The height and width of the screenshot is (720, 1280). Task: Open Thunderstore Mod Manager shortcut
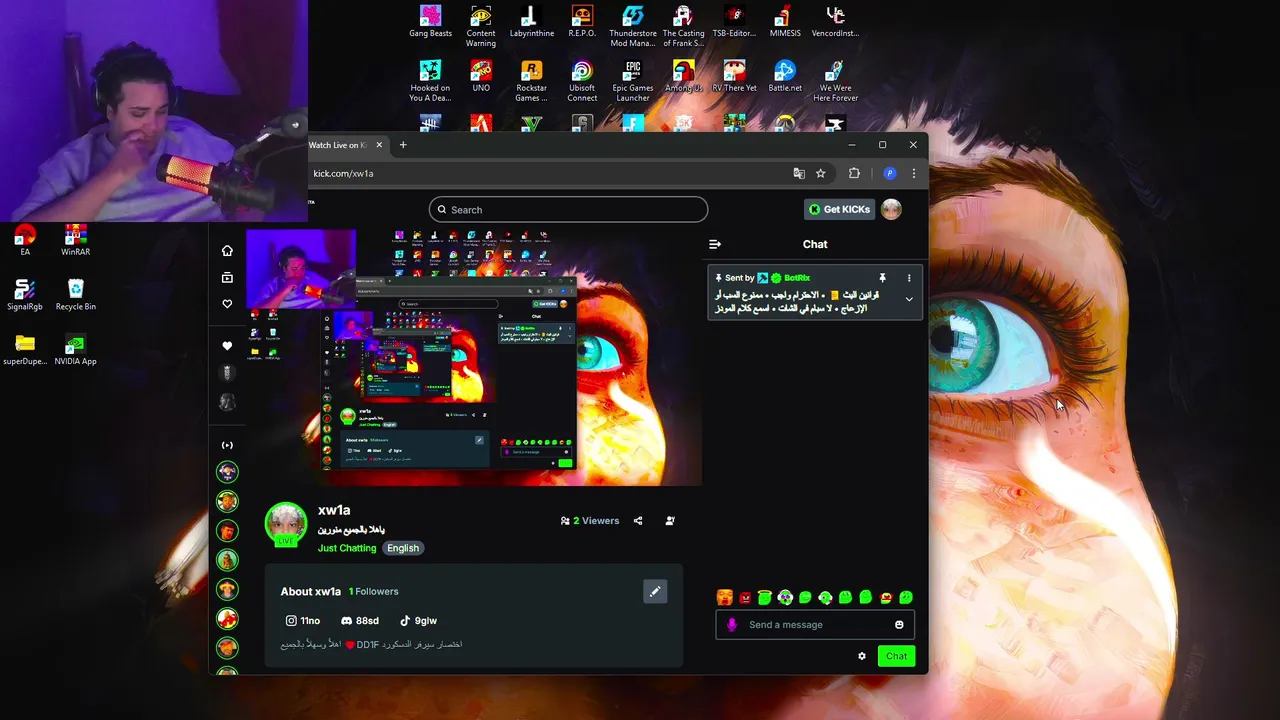pyautogui.click(x=633, y=27)
